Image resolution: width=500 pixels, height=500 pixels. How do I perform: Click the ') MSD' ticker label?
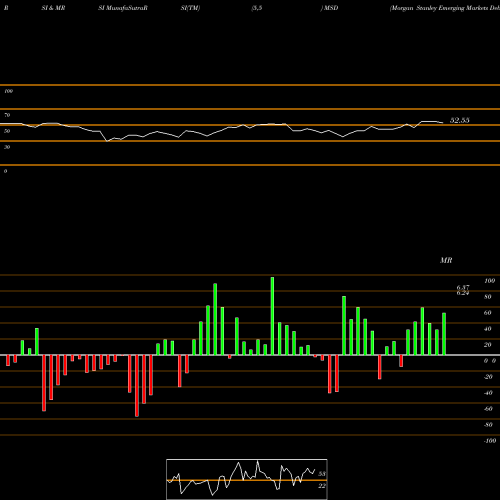pos(329,8)
